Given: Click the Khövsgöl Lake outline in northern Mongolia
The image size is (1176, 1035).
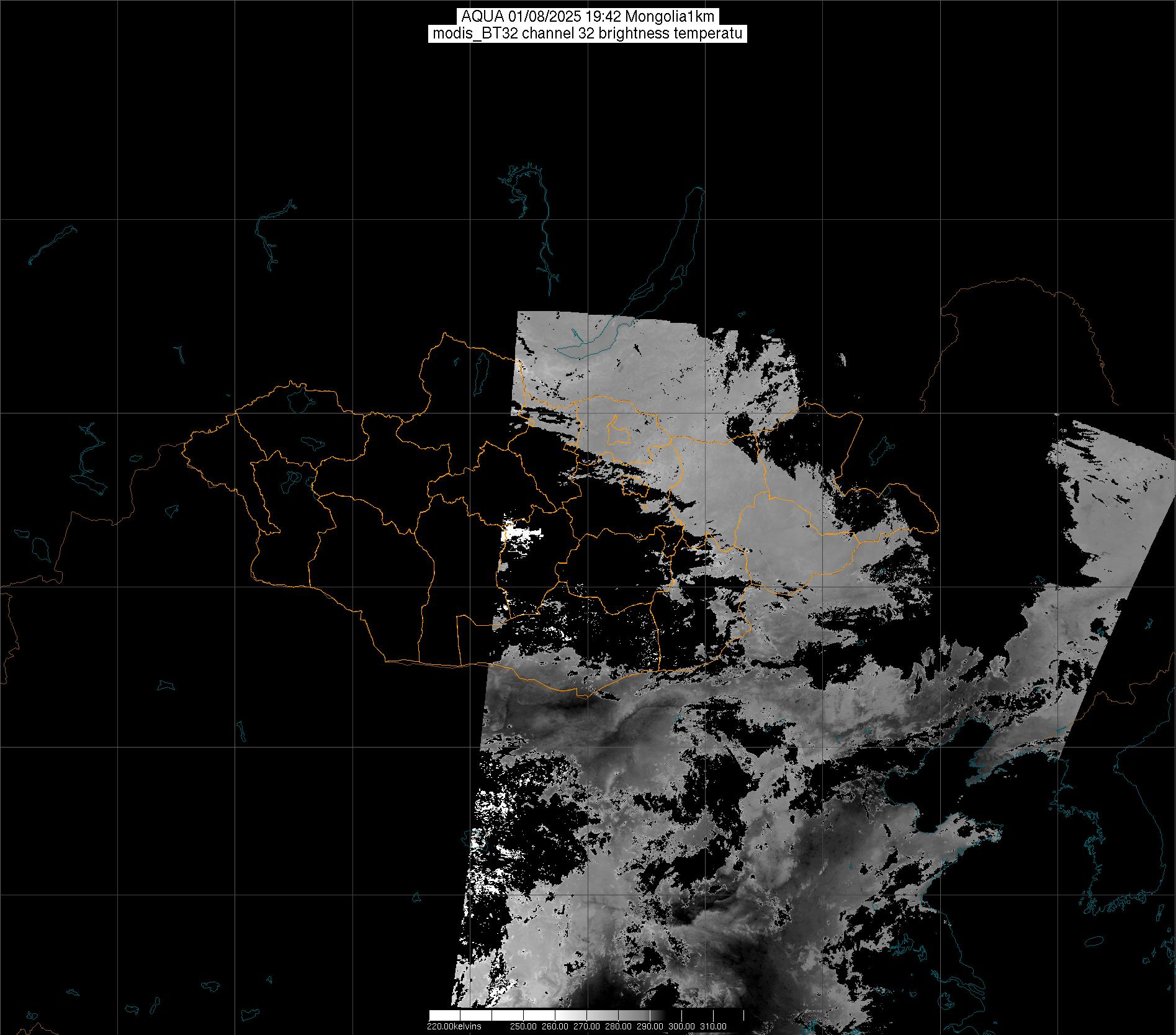Looking at the screenshot, I should tap(480, 371).
